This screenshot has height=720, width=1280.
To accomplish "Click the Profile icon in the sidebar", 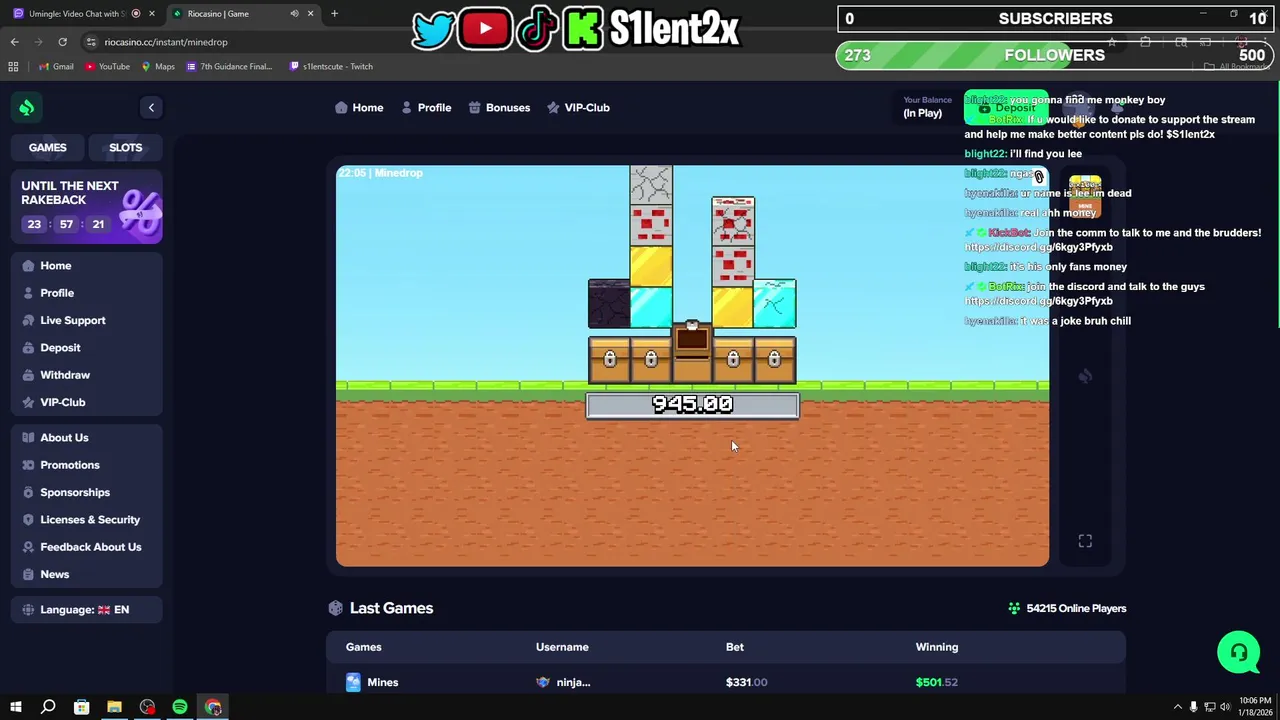I will click(28, 293).
